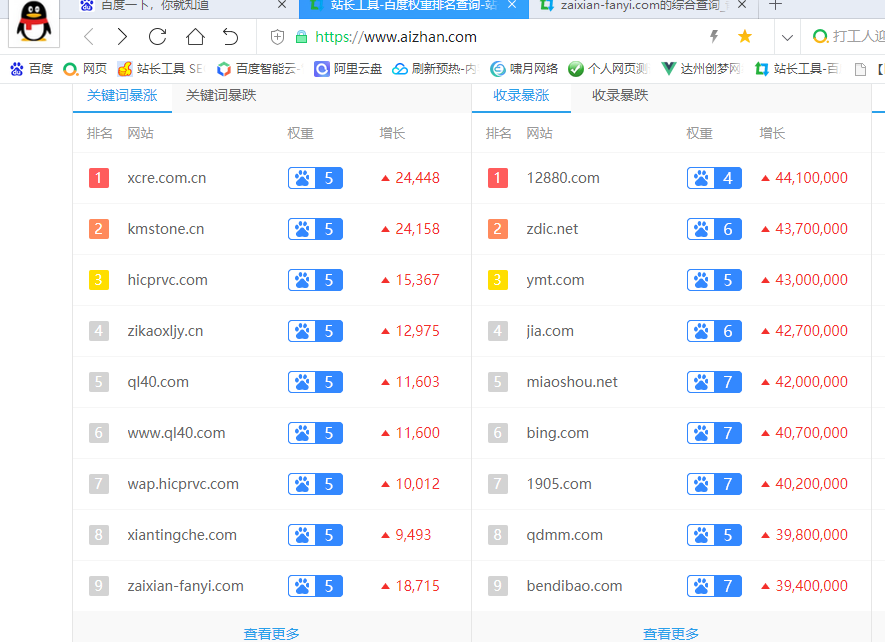Open 站长工具 SE bookmark
Screen dimensions: 885x642
(160, 69)
